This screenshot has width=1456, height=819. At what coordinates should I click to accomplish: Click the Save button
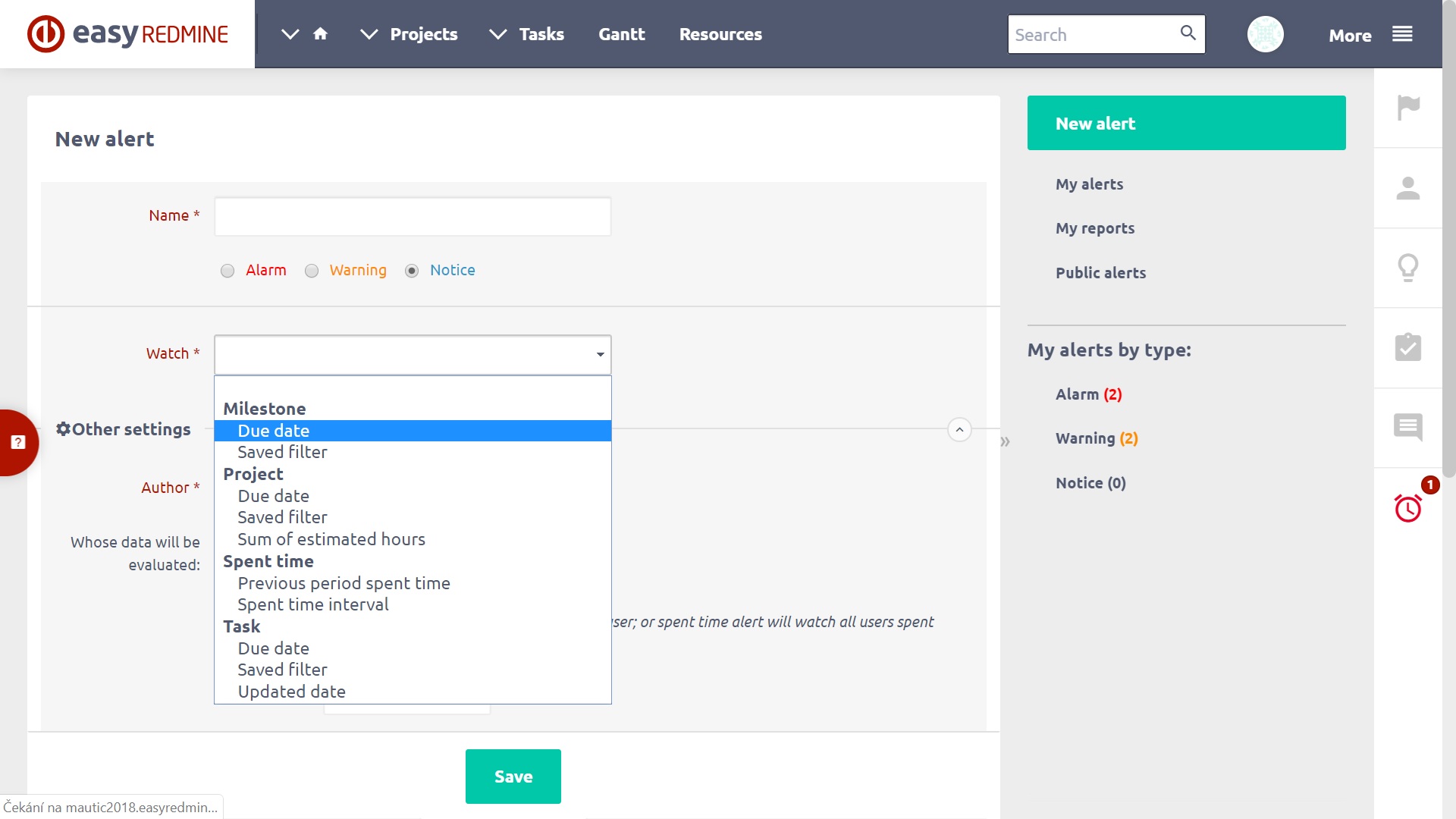513,777
